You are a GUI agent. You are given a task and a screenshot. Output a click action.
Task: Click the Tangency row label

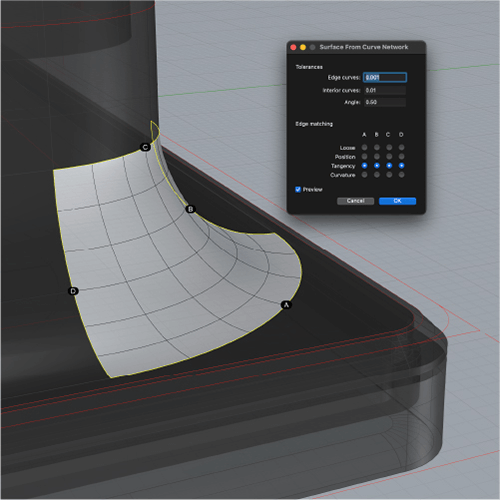click(x=343, y=166)
